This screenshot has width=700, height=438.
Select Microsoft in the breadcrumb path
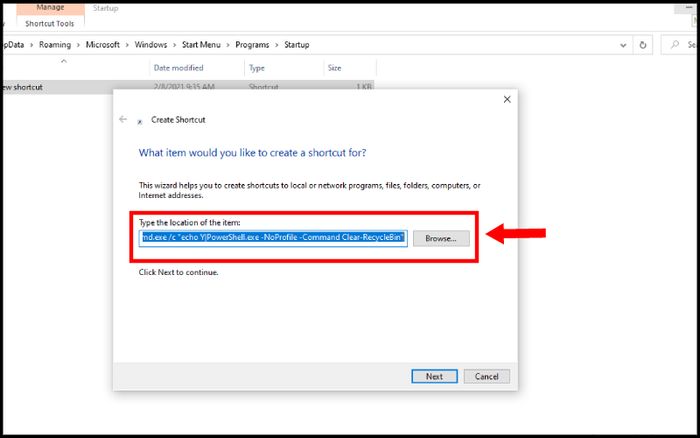(x=103, y=45)
